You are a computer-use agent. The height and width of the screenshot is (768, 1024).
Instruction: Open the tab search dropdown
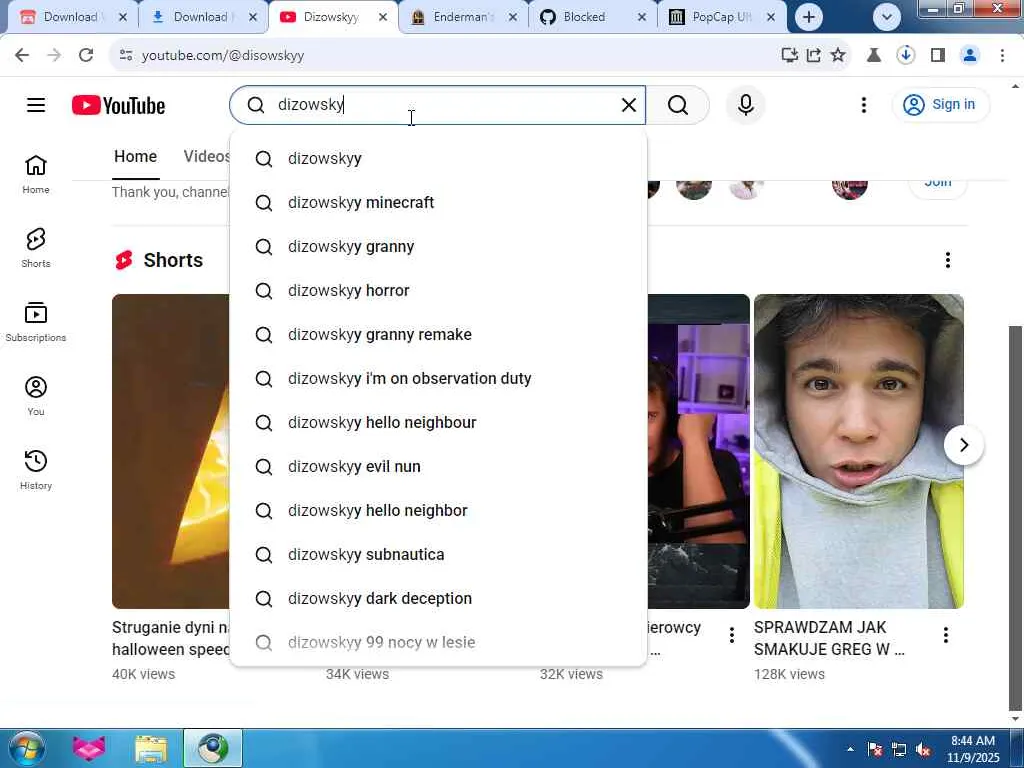[886, 17]
